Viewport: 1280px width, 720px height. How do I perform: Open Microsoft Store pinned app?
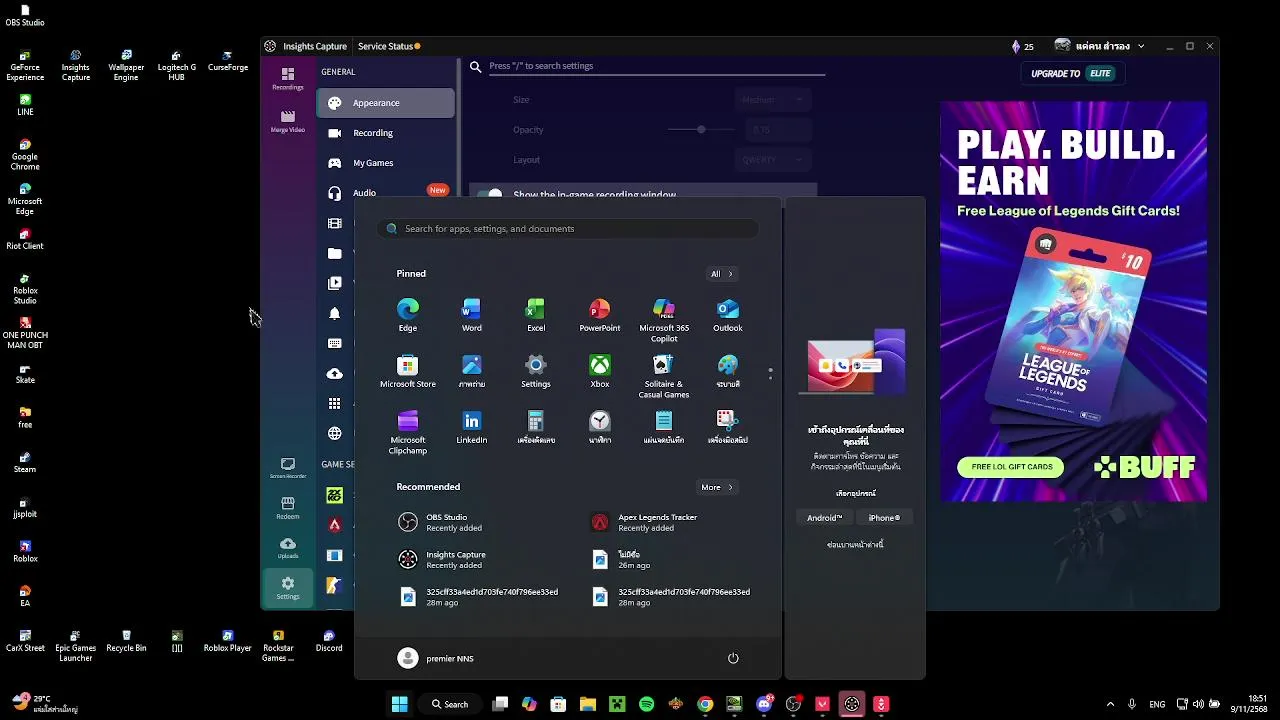(x=408, y=371)
